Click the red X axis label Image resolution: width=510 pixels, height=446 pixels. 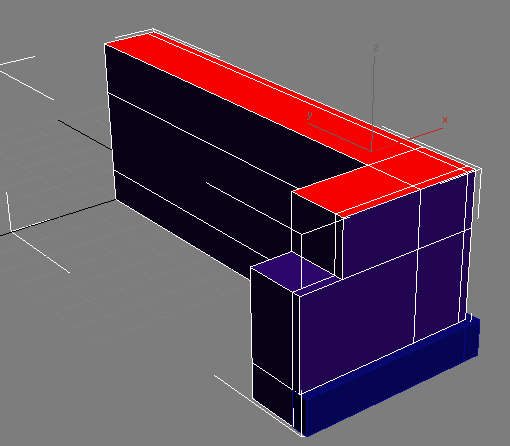pyautogui.click(x=445, y=120)
